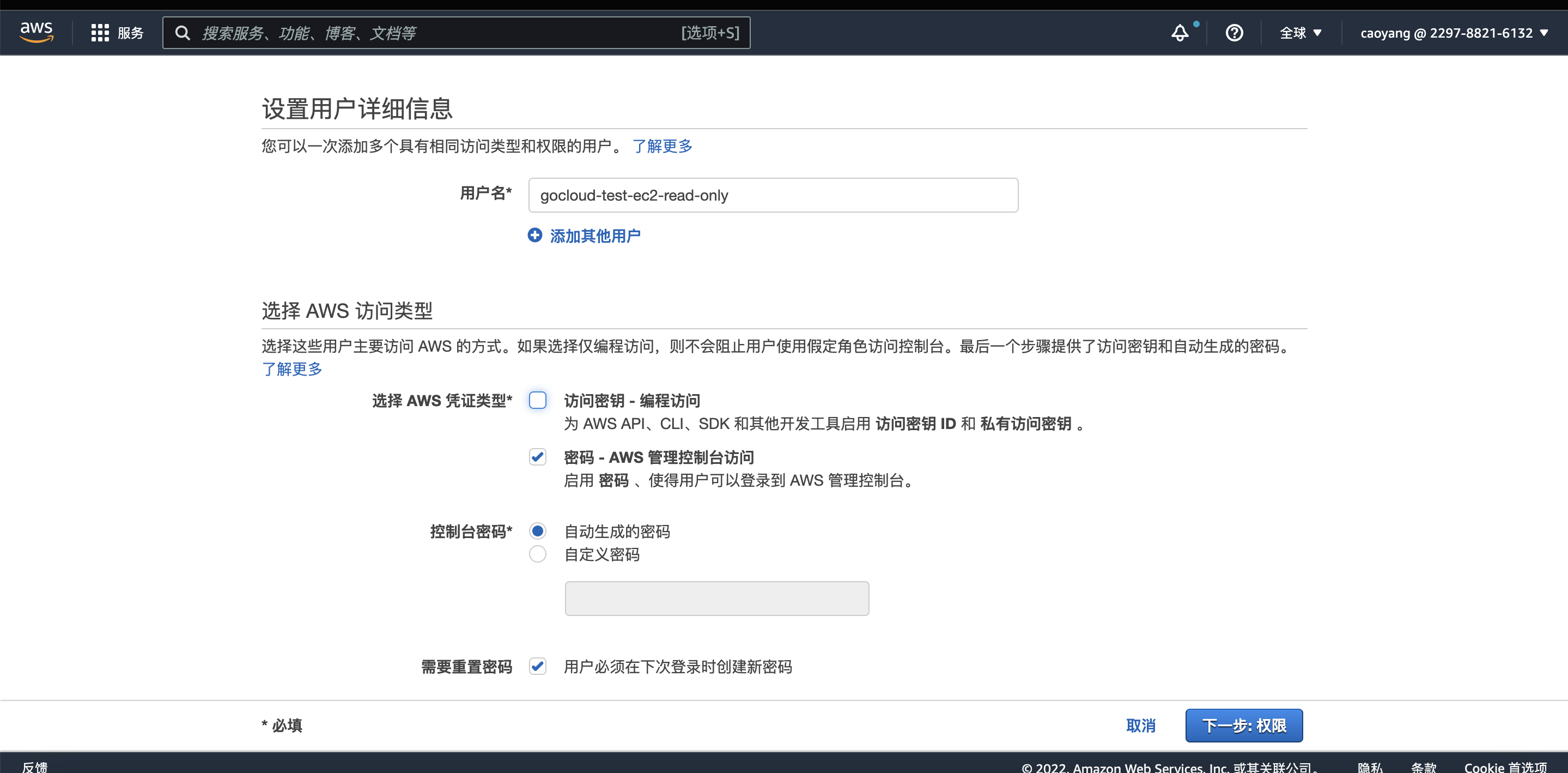The width and height of the screenshot is (1568, 773).
Task: Click the 选择 AWS 访问类型 heading
Action: [x=347, y=311]
